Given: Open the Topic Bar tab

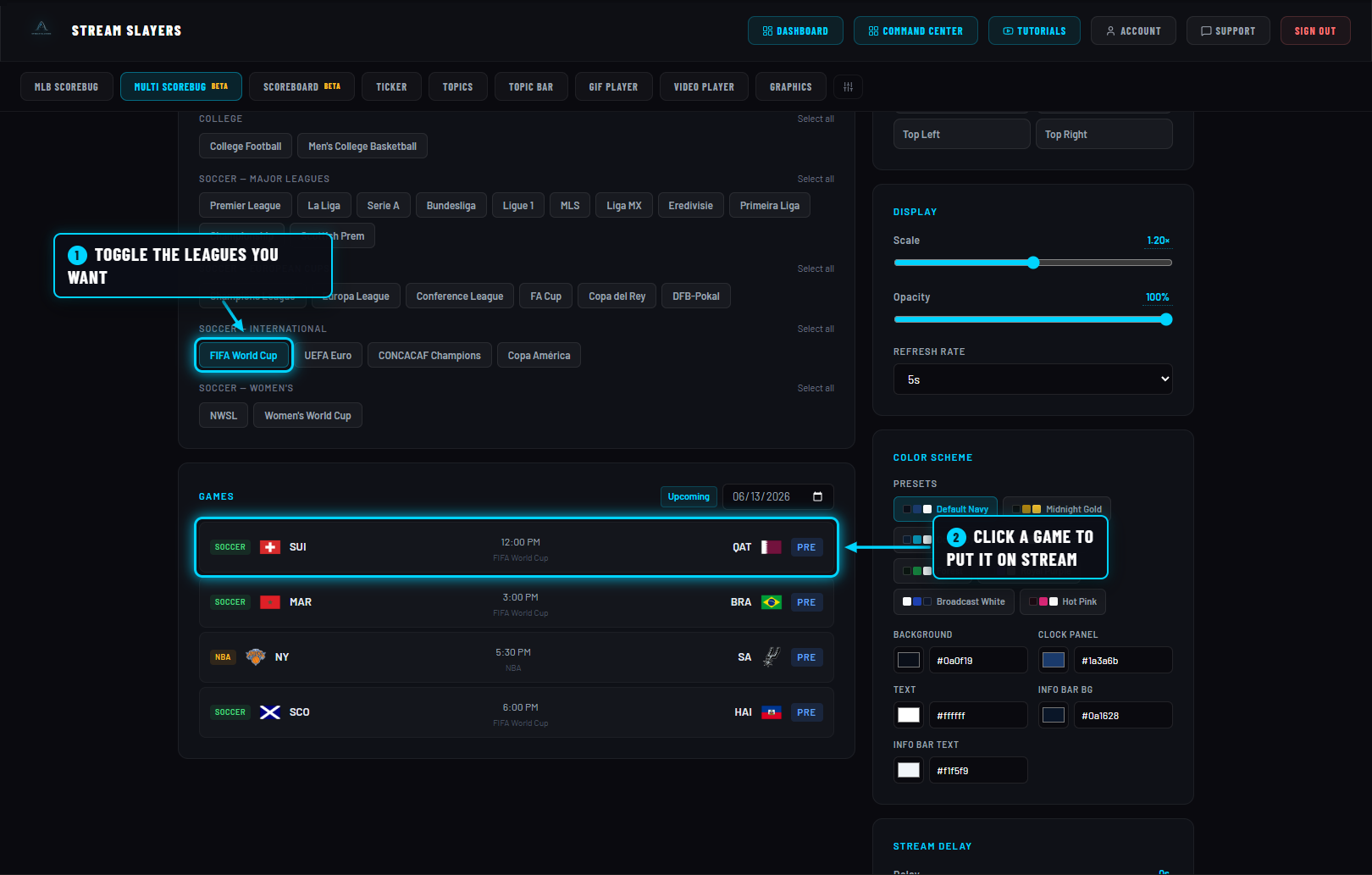Looking at the screenshot, I should 531,86.
